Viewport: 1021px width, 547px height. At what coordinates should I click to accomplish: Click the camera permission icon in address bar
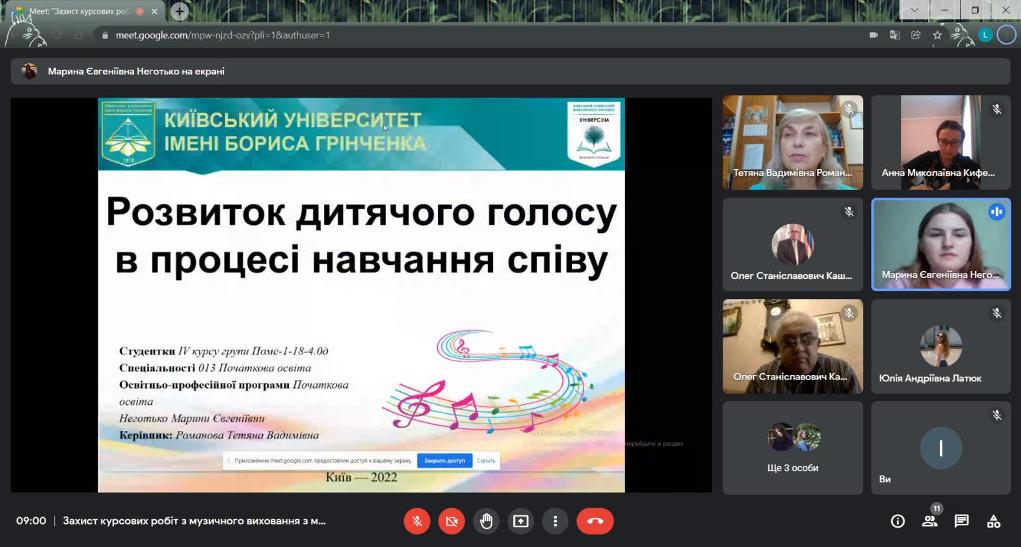point(873,35)
